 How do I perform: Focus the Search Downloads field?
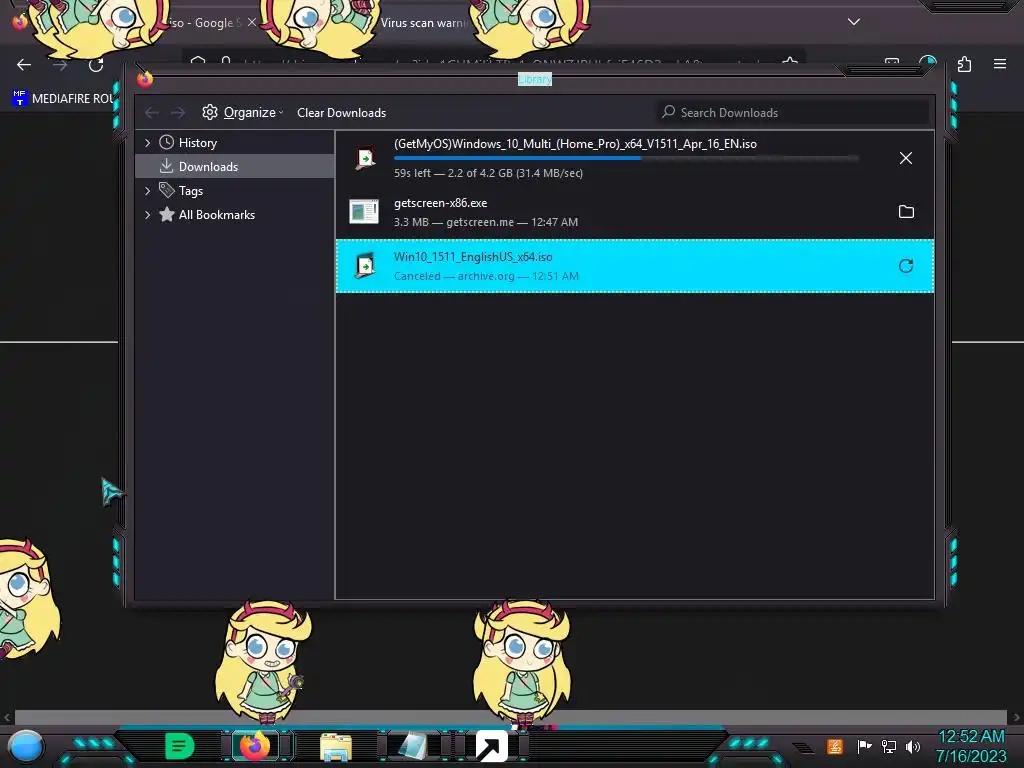tap(793, 112)
